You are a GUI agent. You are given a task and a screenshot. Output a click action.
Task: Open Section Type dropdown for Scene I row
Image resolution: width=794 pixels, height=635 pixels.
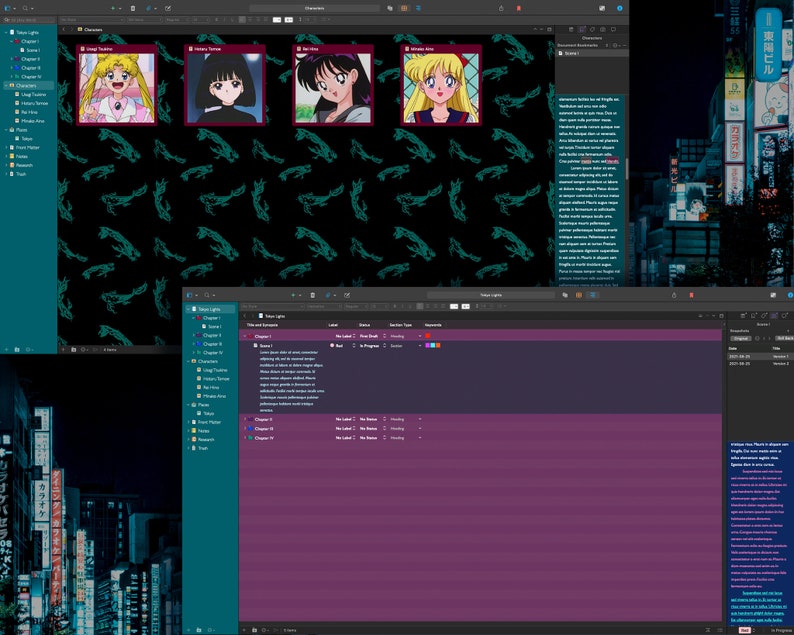point(405,345)
